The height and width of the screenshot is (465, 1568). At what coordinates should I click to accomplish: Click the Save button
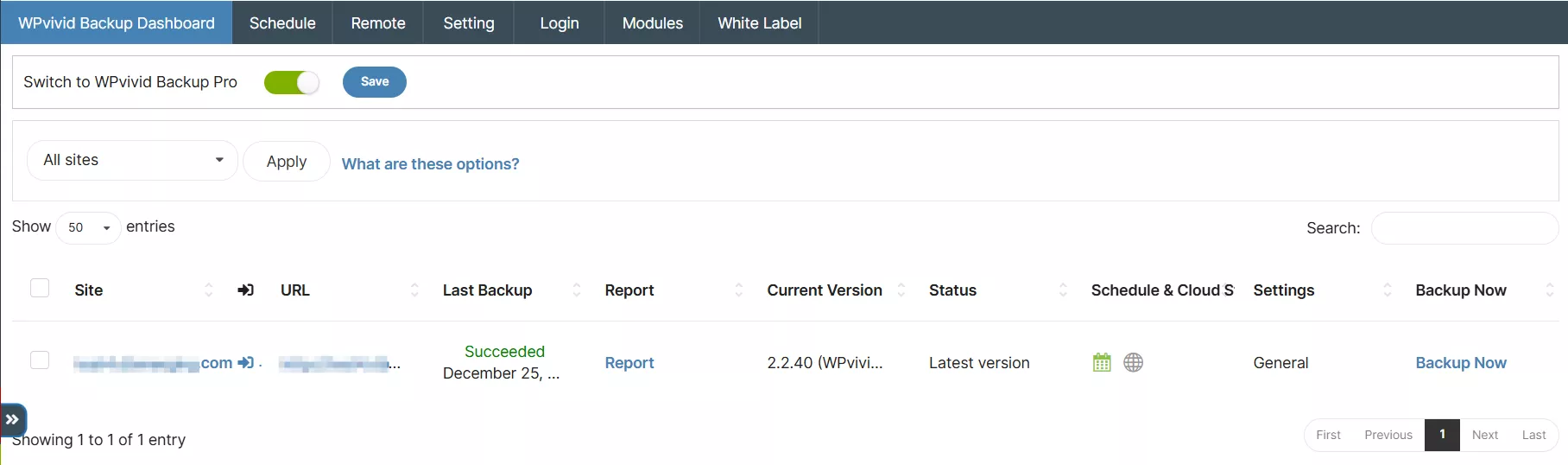click(375, 82)
